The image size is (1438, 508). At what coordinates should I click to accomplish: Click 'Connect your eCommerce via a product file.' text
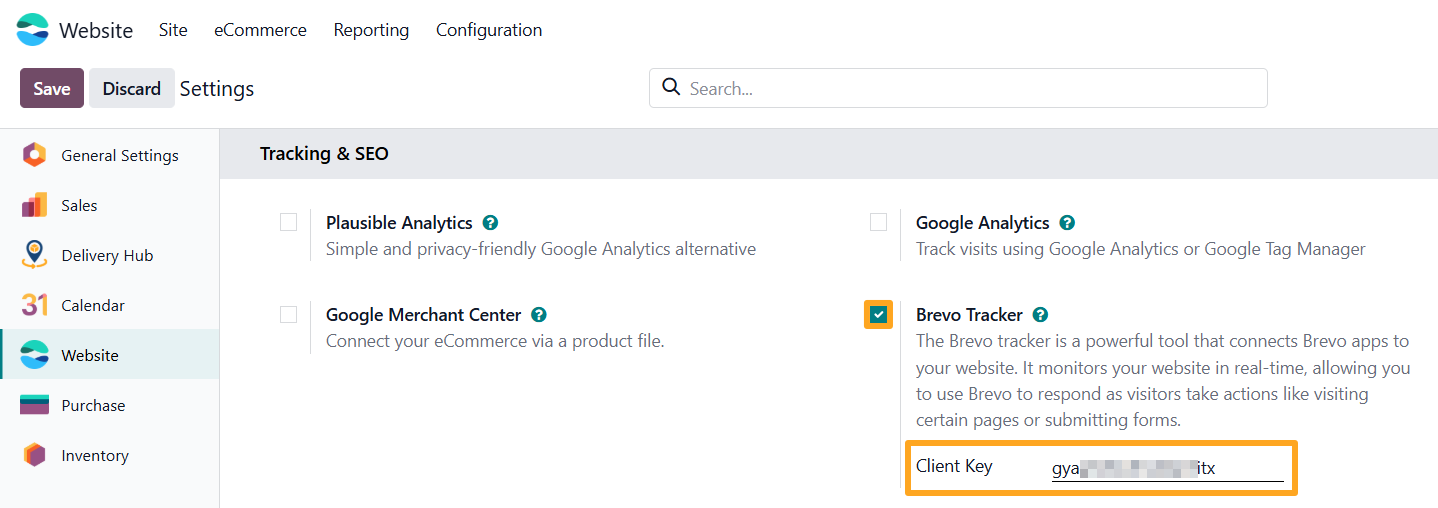click(x=495, y=341)
